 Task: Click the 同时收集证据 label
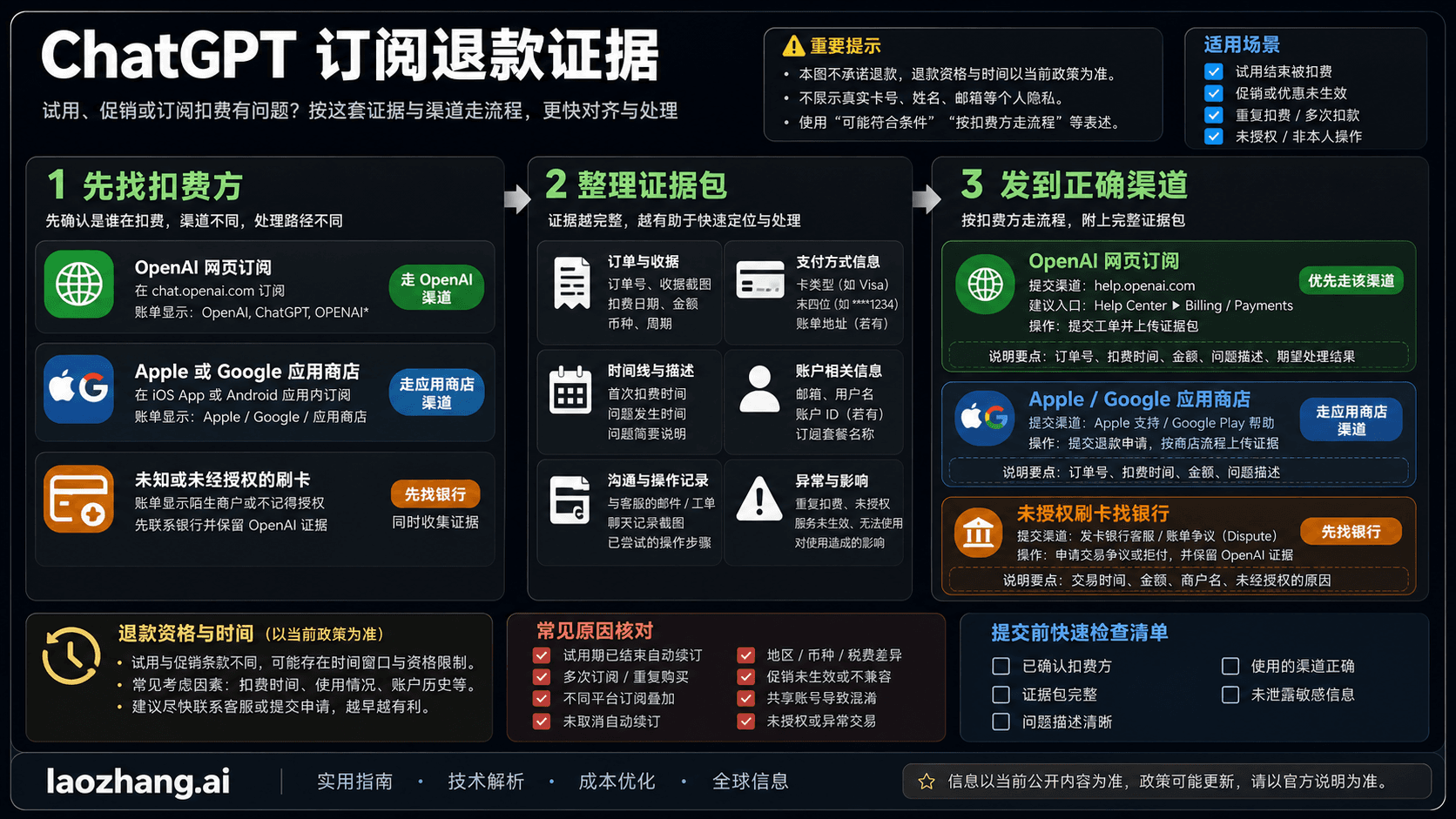point(435,522)
